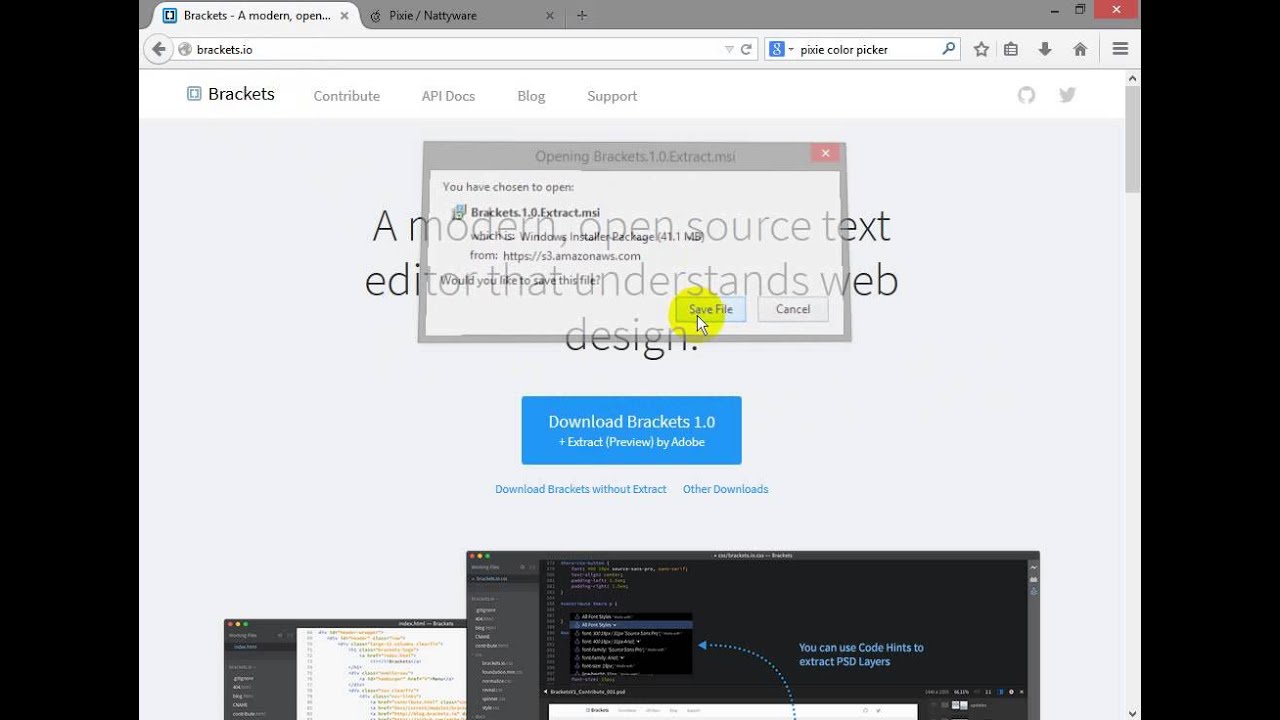Open a new tab with plus button
The image size is (1280, 720).
tap(582, 15)
